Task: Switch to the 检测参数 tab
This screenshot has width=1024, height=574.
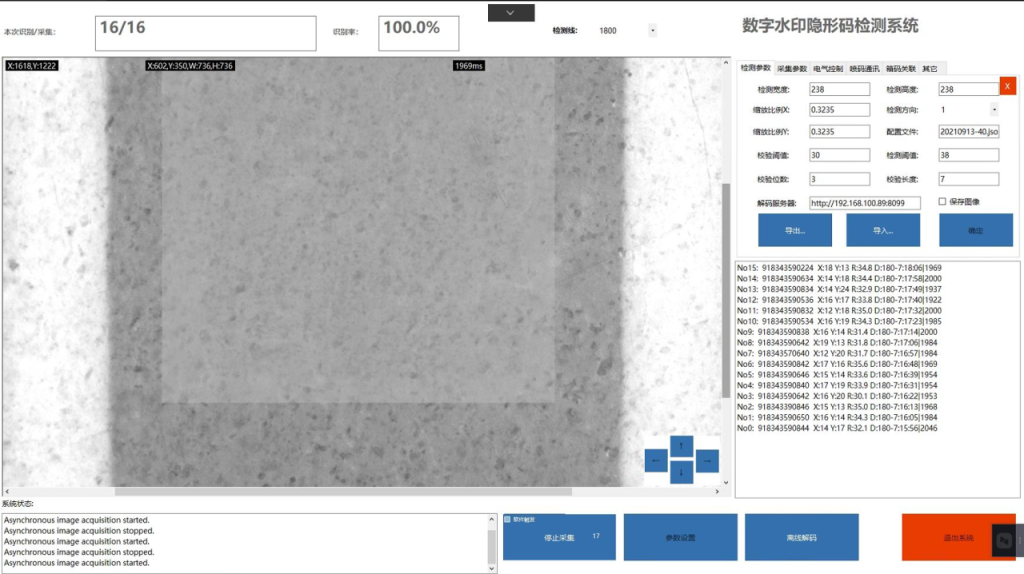Action: [x=756, y=68]
